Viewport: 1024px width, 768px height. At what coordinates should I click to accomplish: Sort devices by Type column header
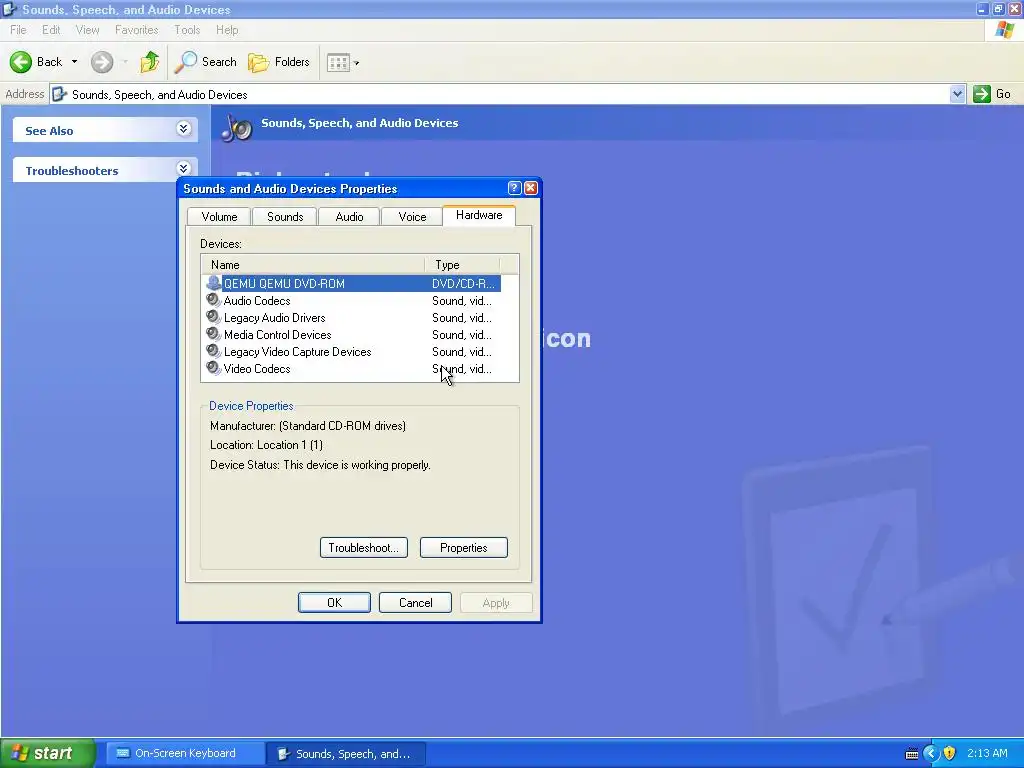(462, 264)
